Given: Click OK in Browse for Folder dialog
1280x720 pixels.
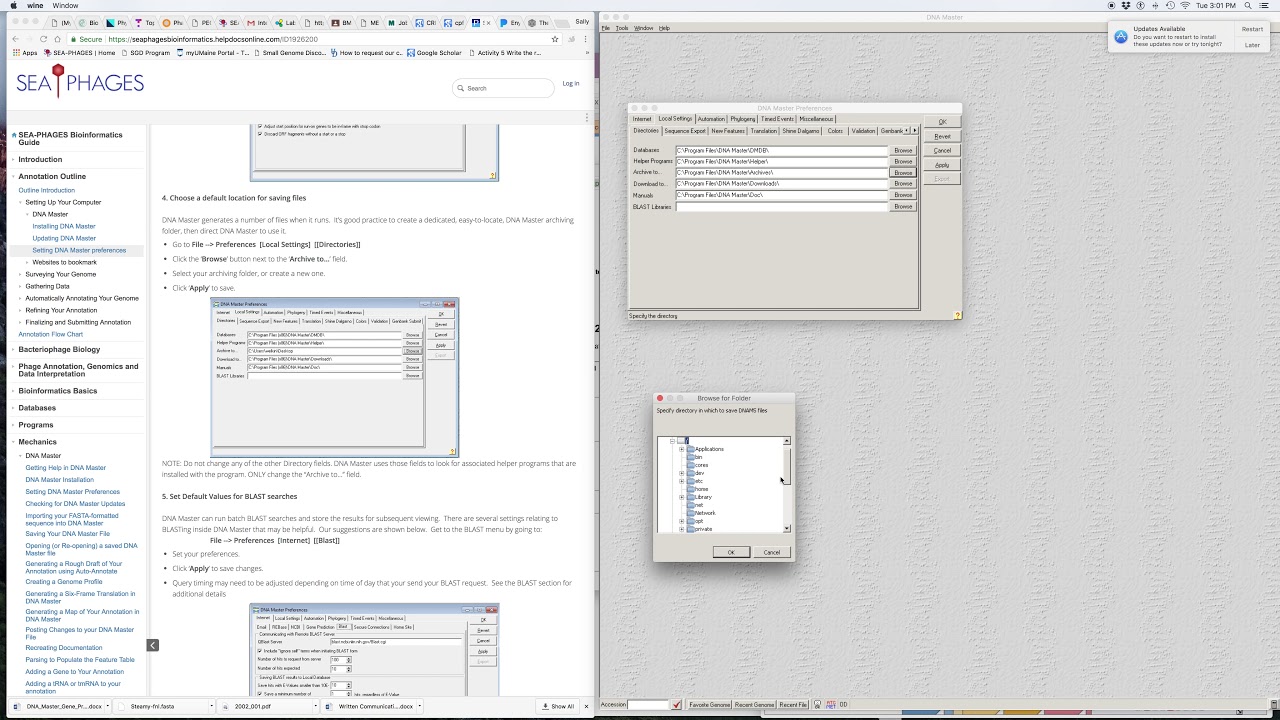Looking at the screenshot, I should click(x=731, y=552).
